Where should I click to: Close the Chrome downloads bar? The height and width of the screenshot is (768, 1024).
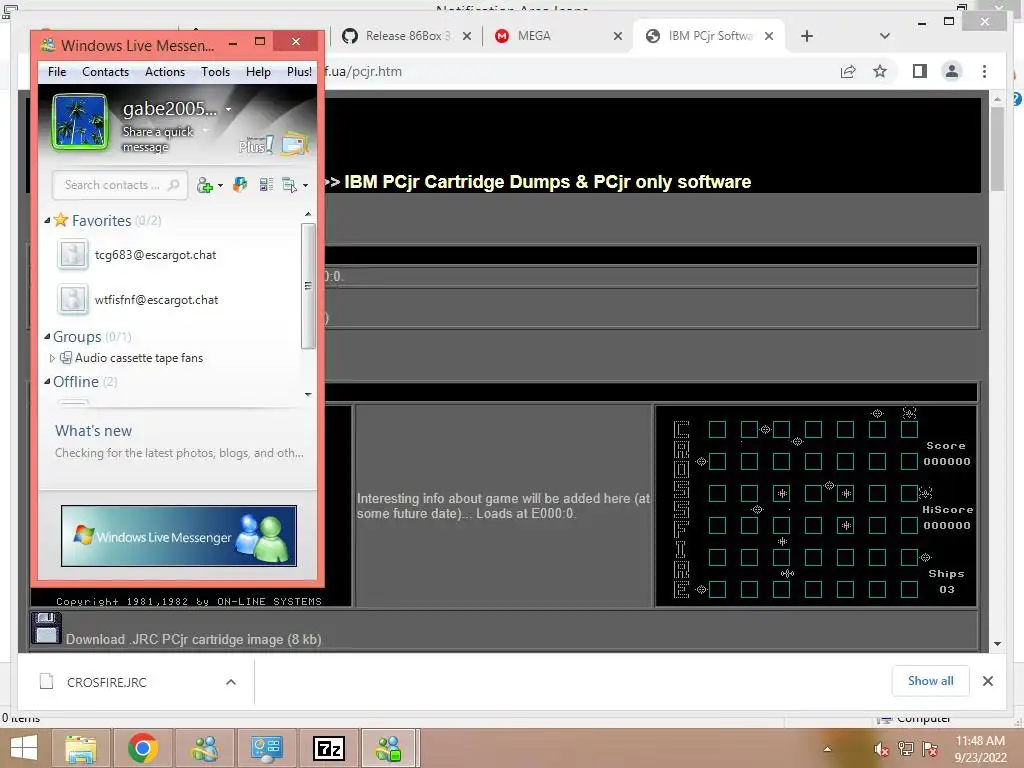[x=988, y=681]
